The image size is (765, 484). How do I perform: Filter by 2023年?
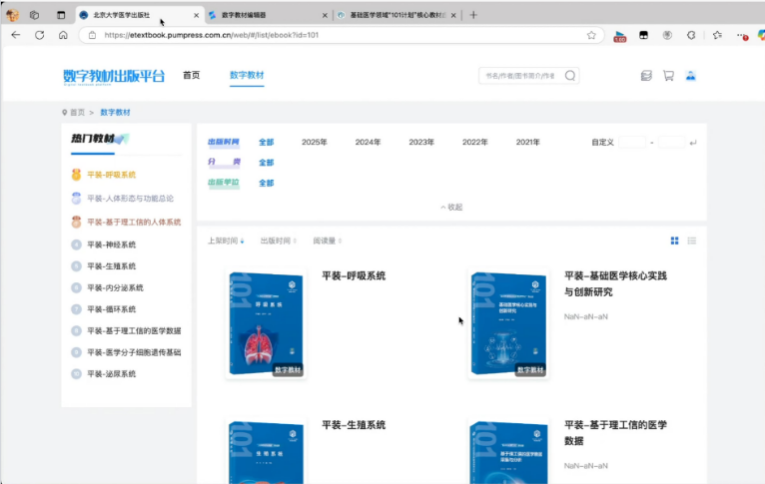(422, 142)
